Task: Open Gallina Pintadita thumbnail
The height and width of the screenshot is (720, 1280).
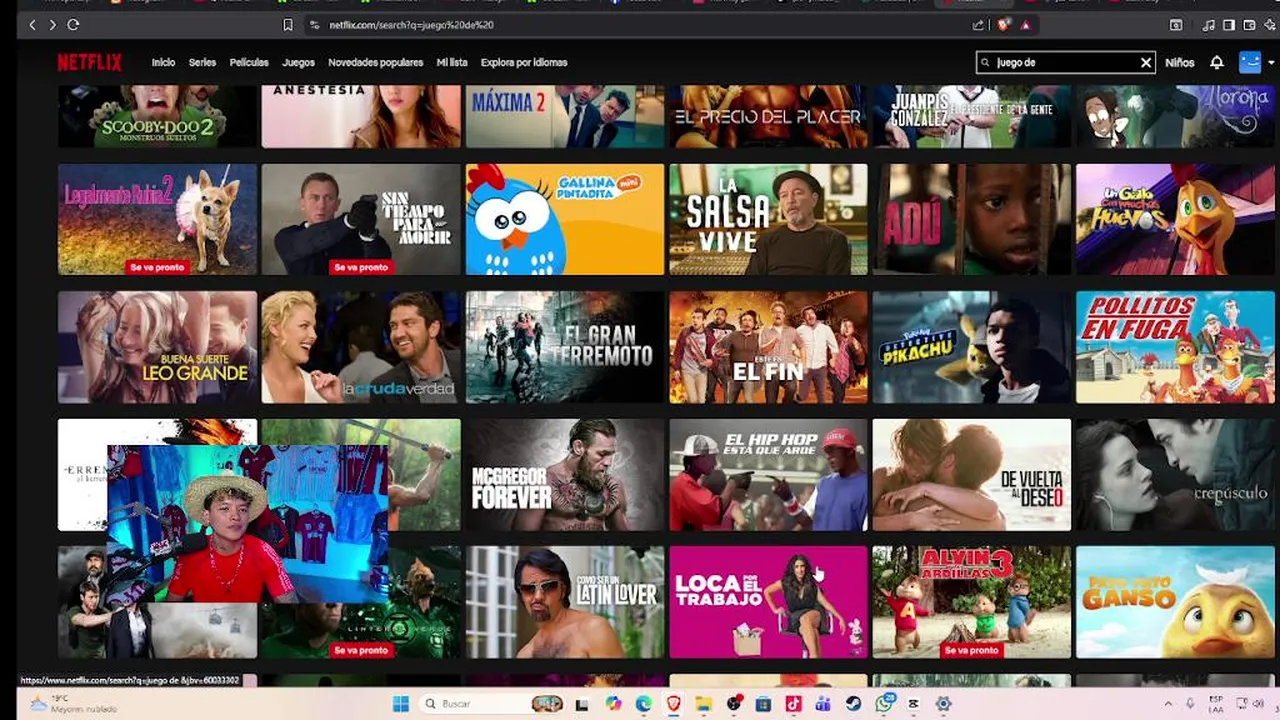Action: click(x=565, y=219)
